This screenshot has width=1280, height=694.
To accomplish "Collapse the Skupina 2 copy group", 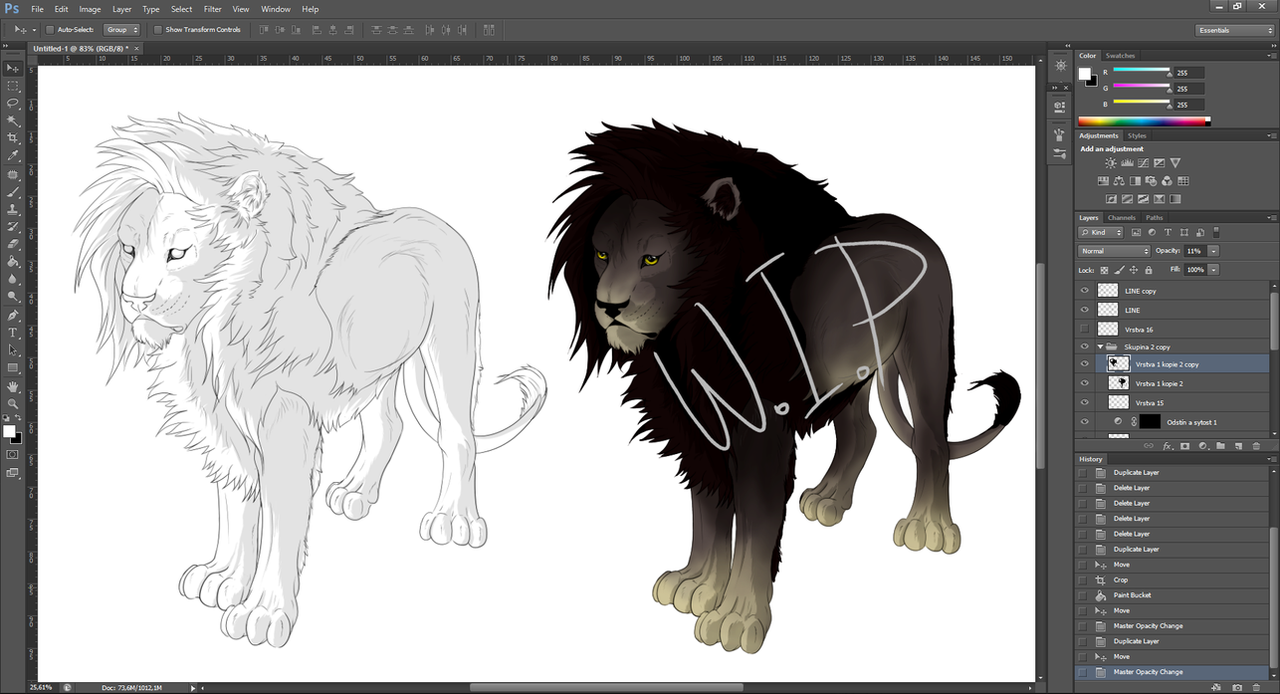I will [x=1101, y=347].
